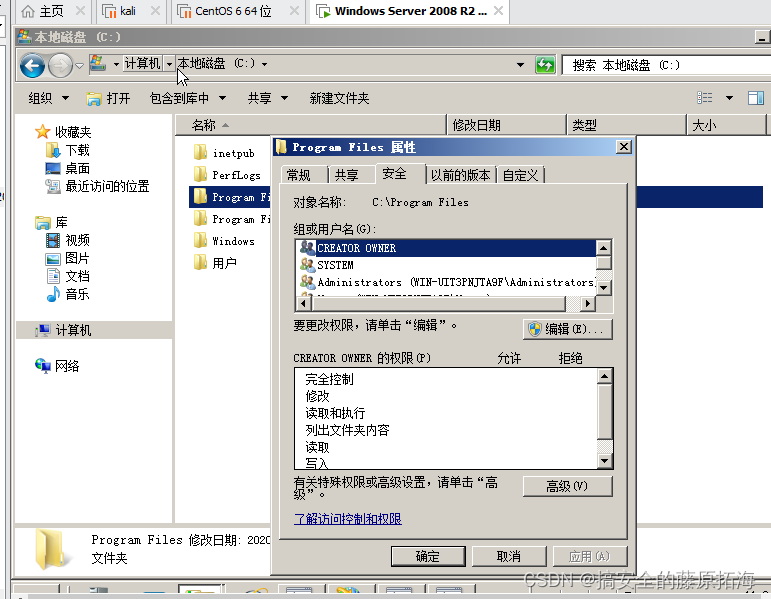The width and height of the screenshot is (771, 599).
Task: Select Administrators in the user list
Action: (446, 282)
